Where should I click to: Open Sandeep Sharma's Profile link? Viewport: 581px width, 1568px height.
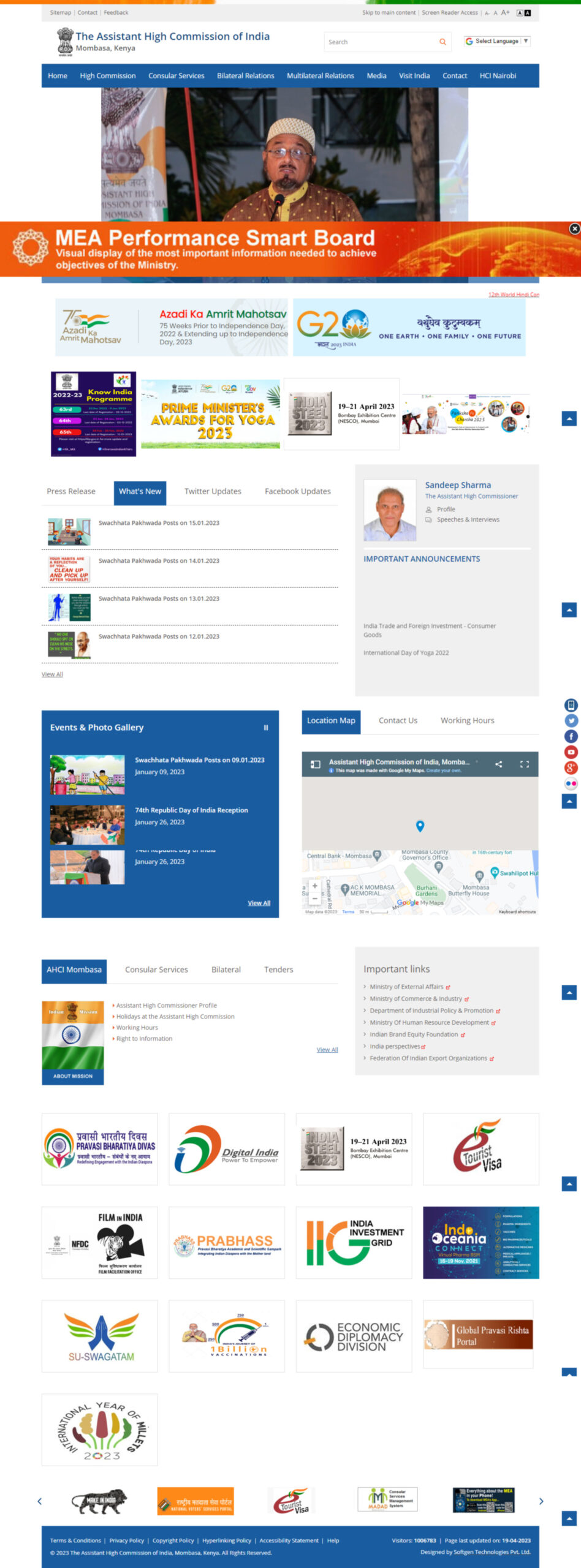[446, 510]
